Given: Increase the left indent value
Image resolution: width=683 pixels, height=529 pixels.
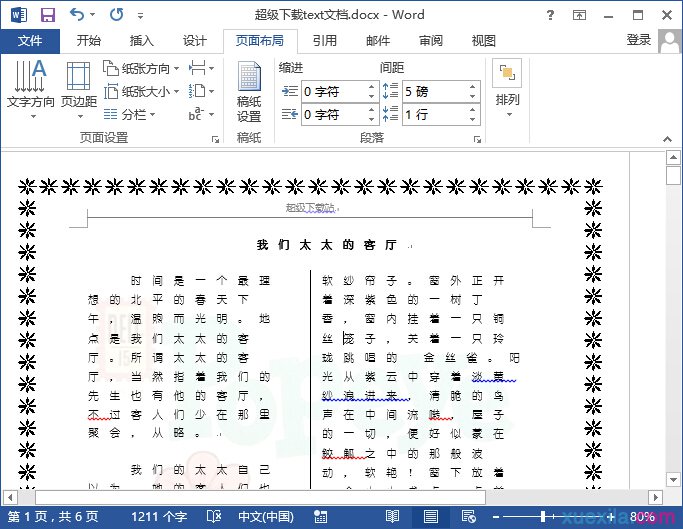Looking at the screenshot, I should click(x=371, y=86).
